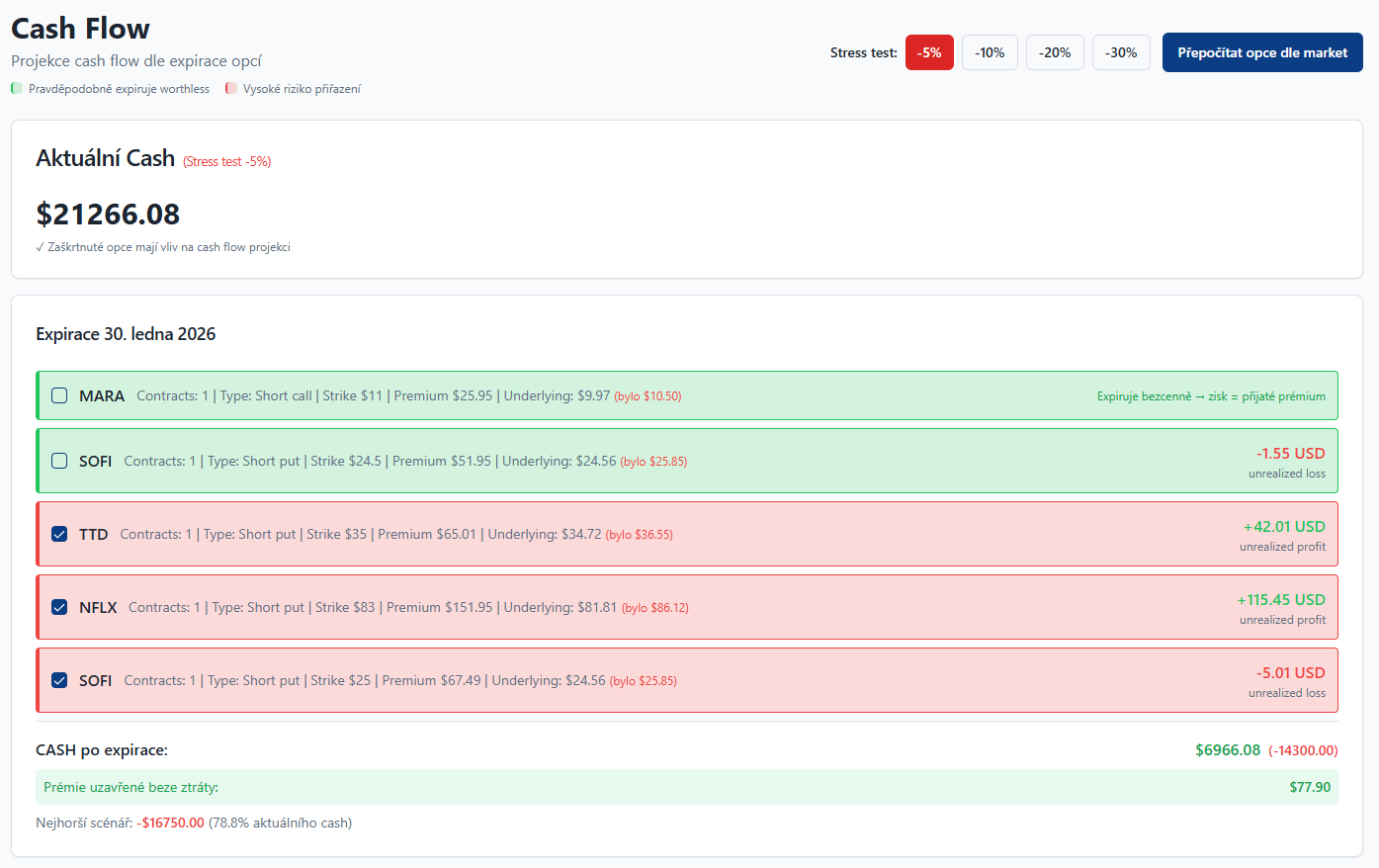Click the -1.55 USD unrealized loss value
Viewport: 1379px width, 868px height.
point(1291,453)
